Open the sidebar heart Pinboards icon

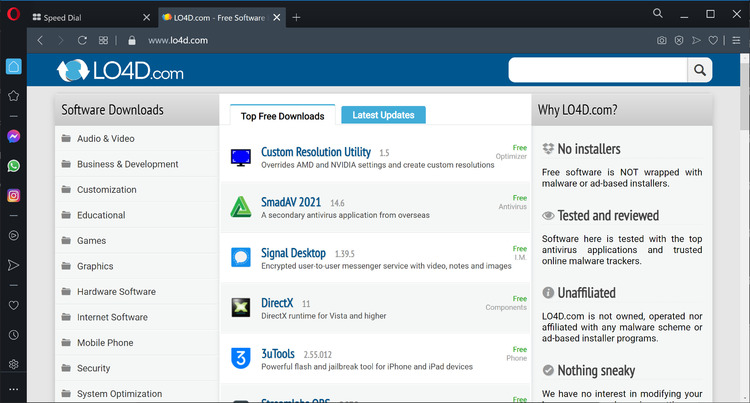click(13, 305)
